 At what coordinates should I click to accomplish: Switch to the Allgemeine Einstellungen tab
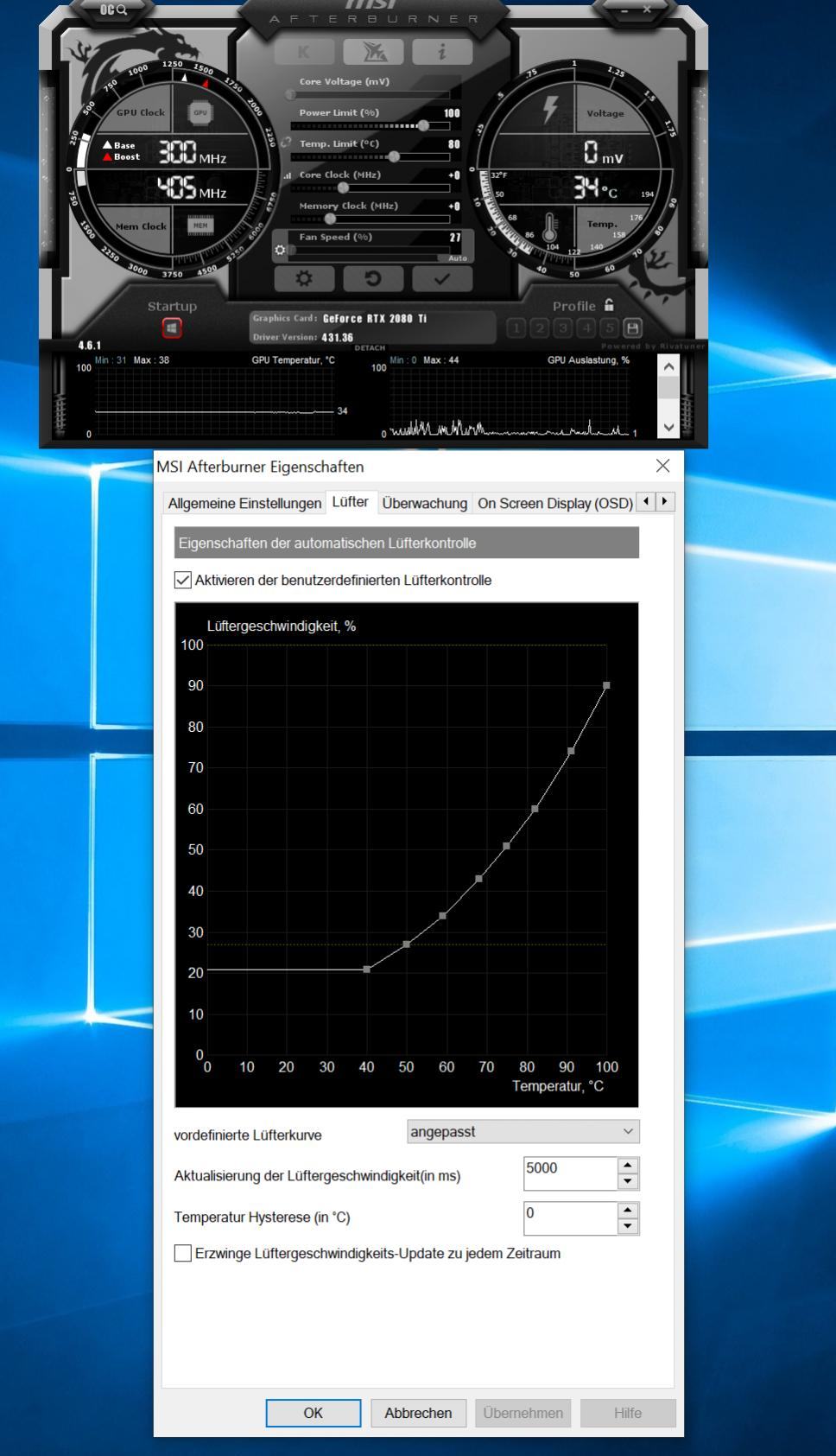244,503
